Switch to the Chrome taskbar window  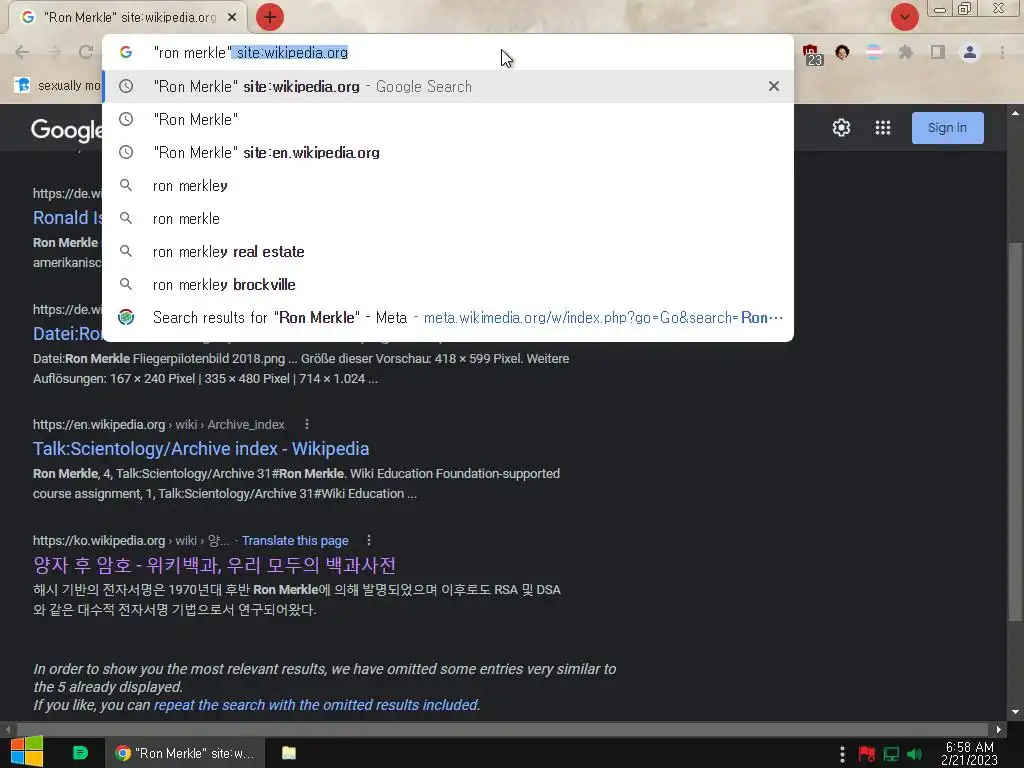click(x=185, y=753)
